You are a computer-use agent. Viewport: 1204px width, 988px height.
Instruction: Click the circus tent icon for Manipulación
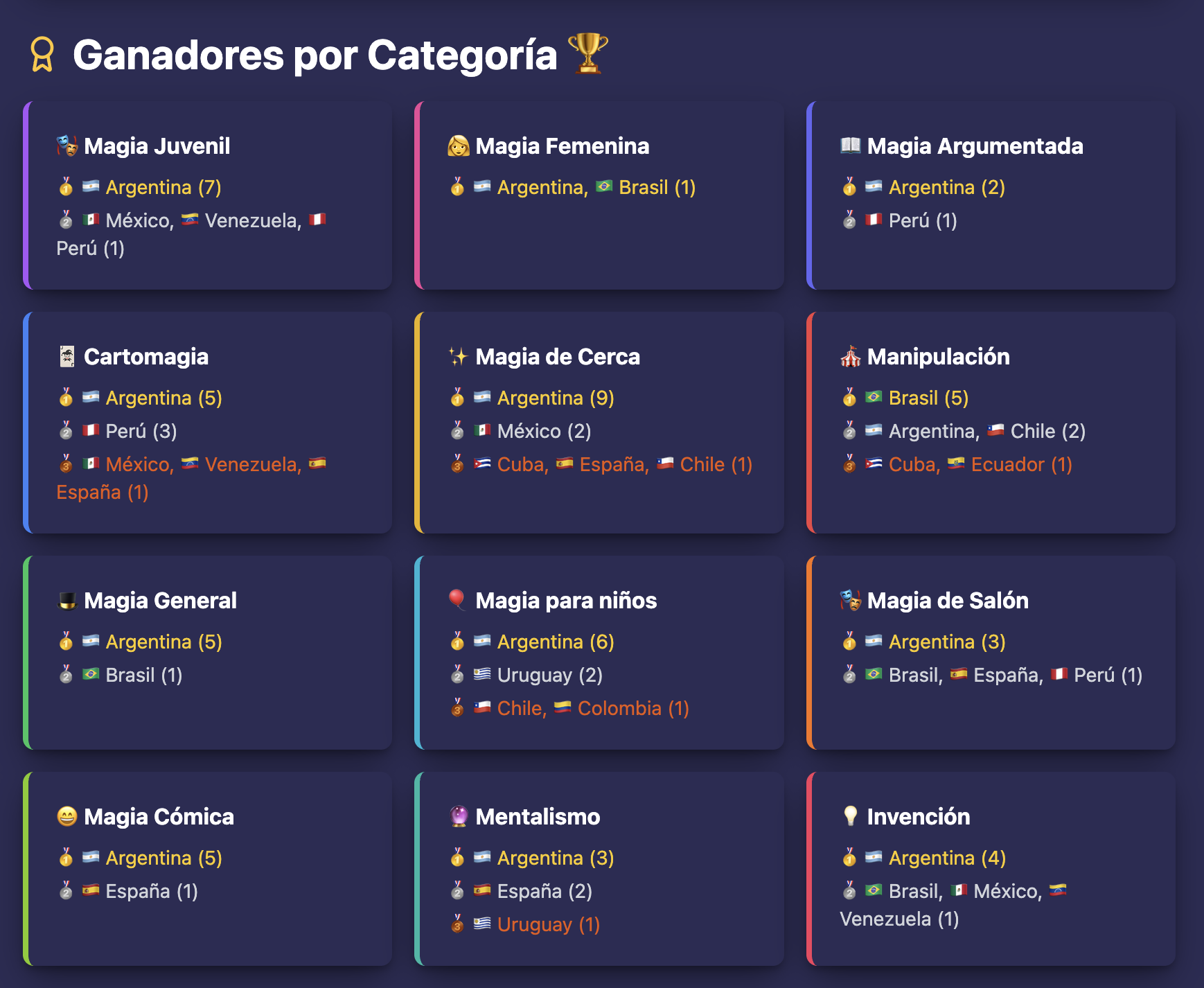tap(850, 356)
